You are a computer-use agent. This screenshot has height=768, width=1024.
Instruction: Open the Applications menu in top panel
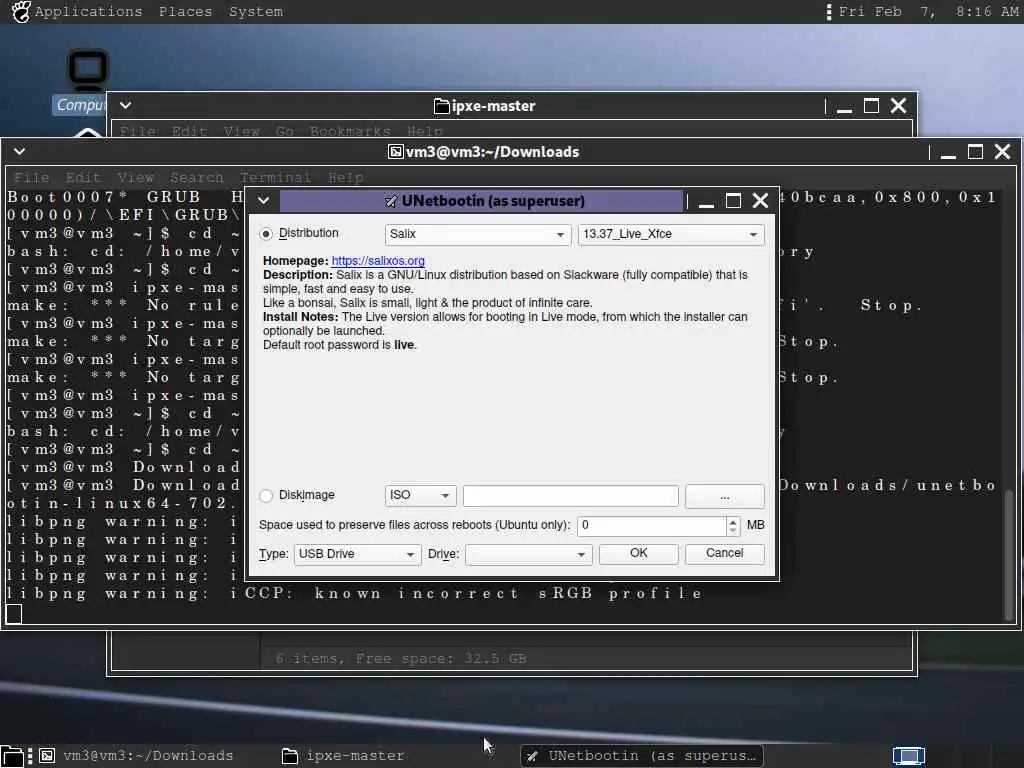88,12
